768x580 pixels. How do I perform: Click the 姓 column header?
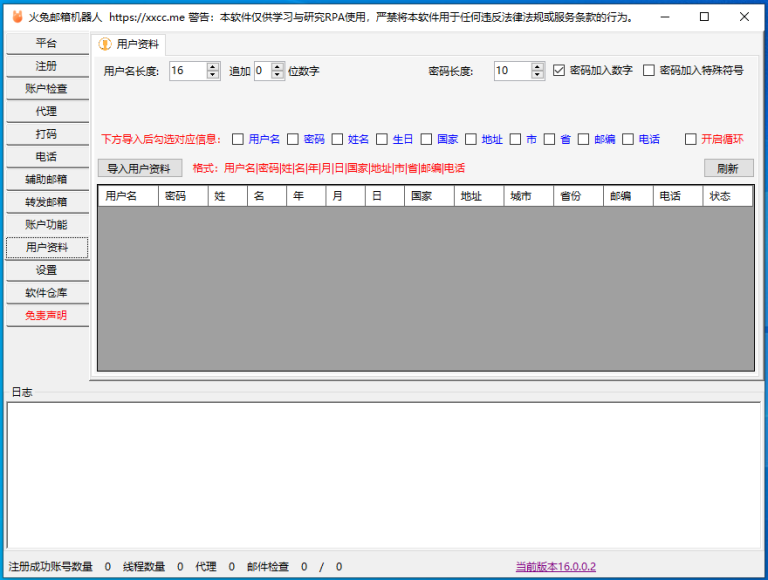coord(228,196)
